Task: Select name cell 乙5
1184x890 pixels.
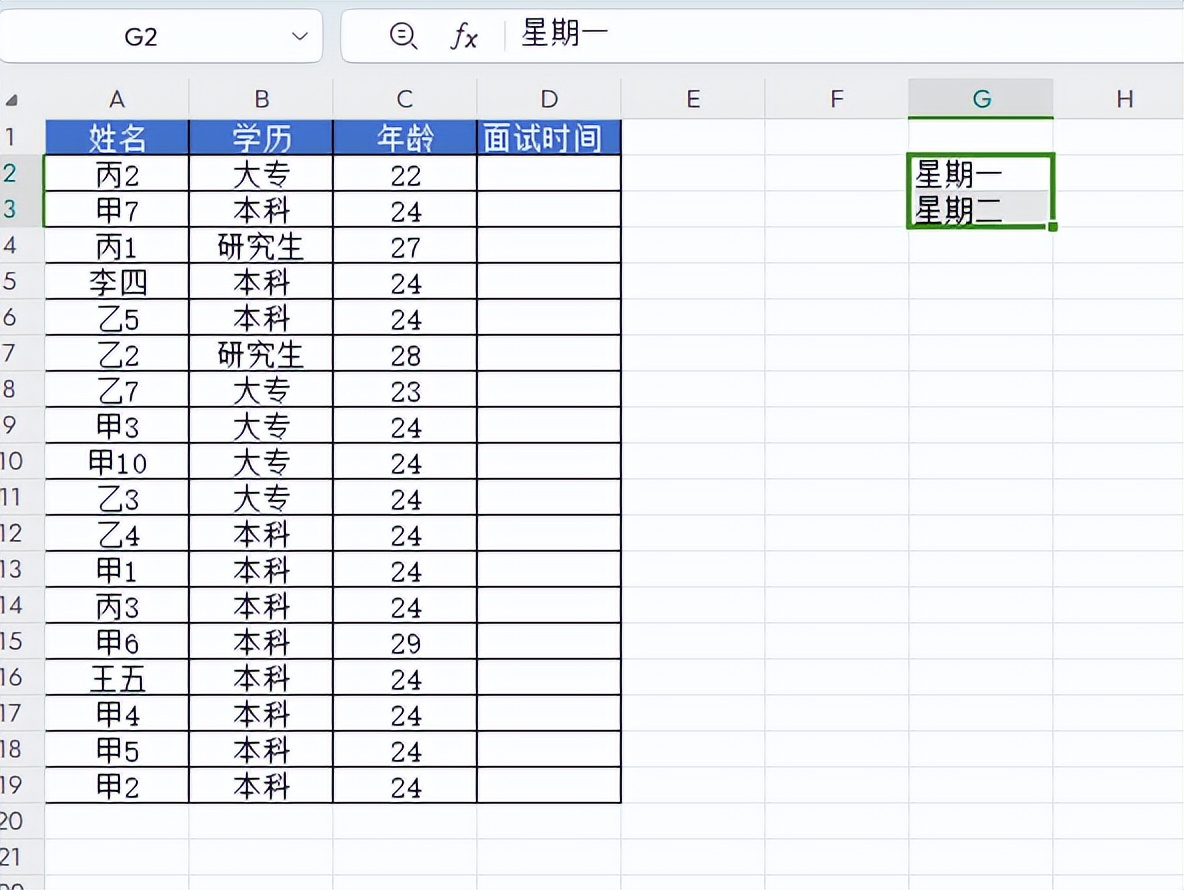Action: click(116, 317)
